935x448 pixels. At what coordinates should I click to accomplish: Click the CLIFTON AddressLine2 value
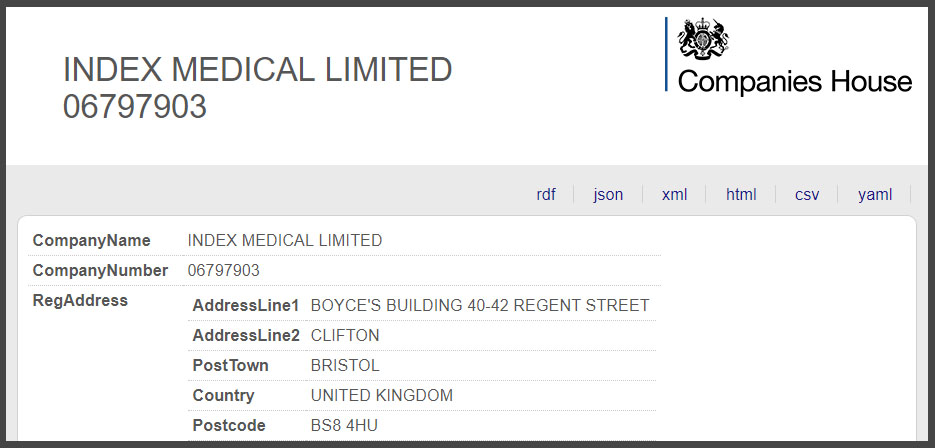click(345, 335)
